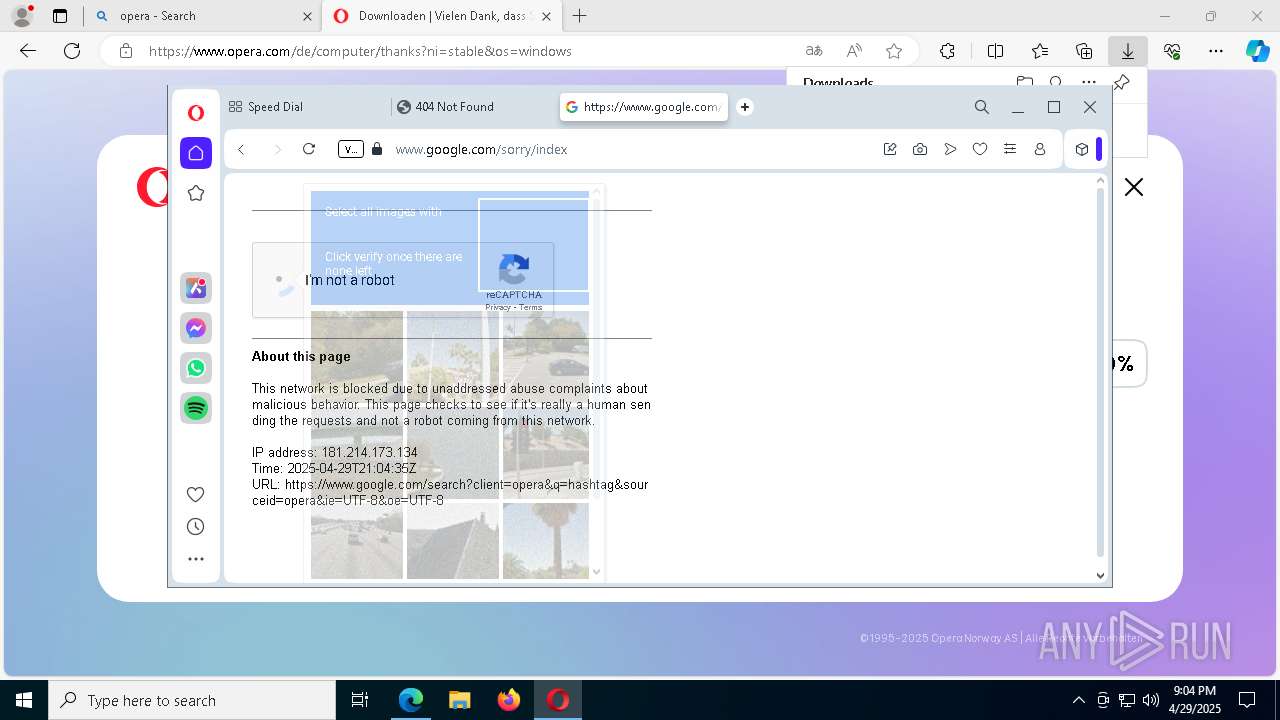
Task: Switch to the Speed Dial tab
Action: pos(306,107)
